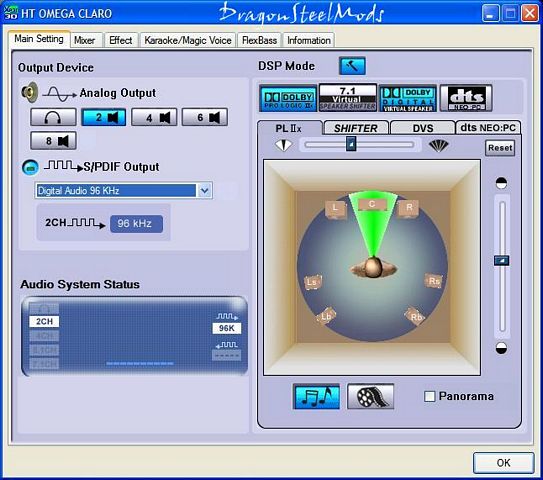Open the Effect tab
This screenshot has width=543, height=480.
click(x=121, y=41)
